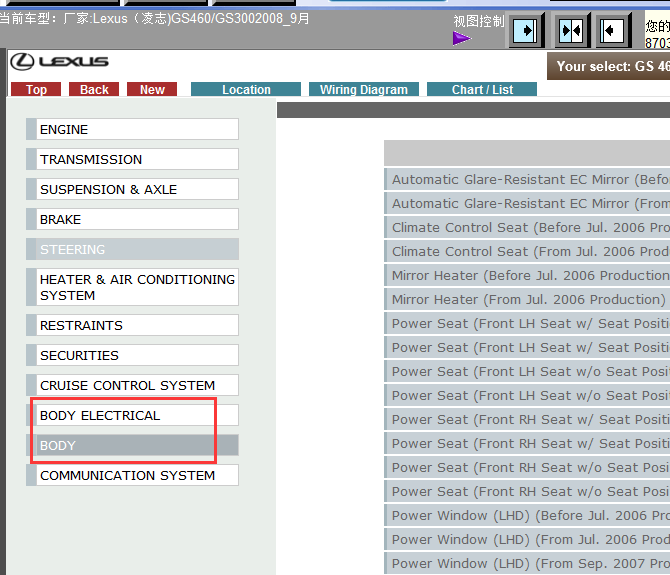Select the SECURITIES category
This screenshot has width=670, height=575.
(x=132, y=355)
